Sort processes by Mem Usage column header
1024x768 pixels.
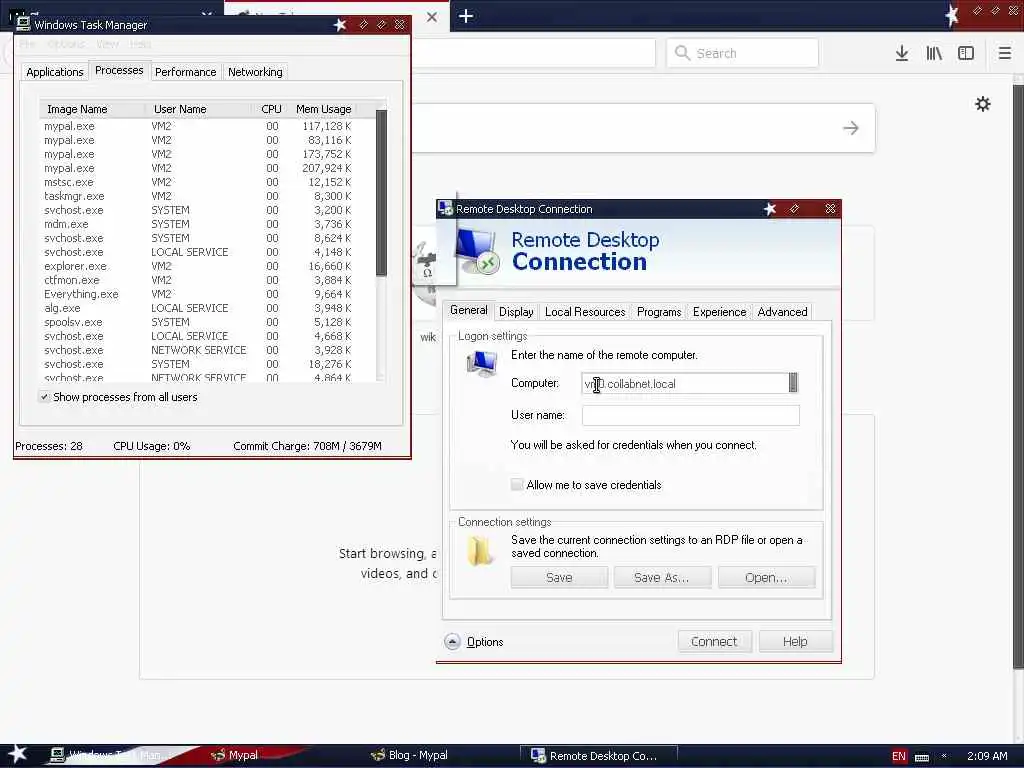coord(323,109)
